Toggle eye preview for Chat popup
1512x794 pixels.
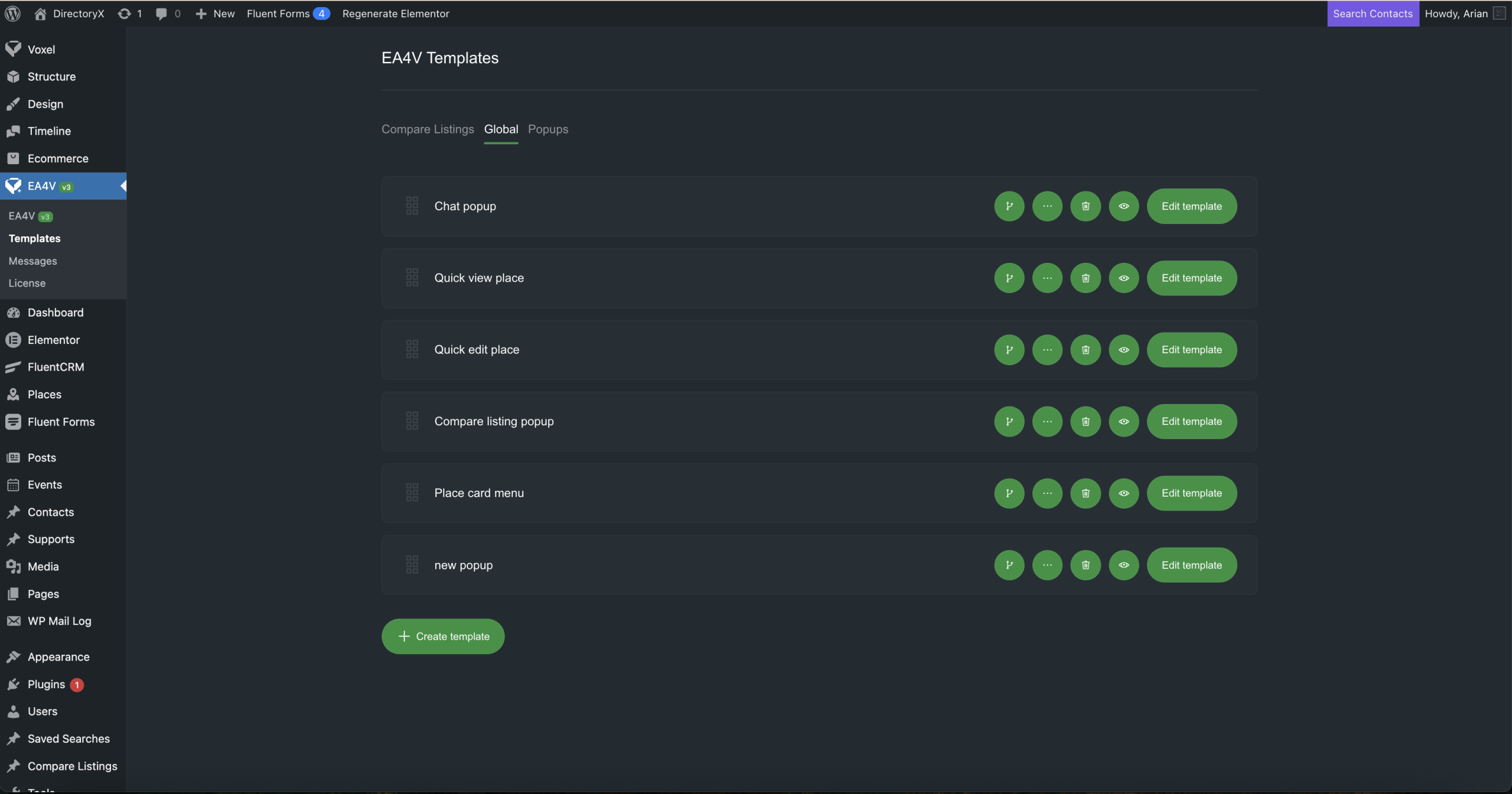(x=1123, y=206)
